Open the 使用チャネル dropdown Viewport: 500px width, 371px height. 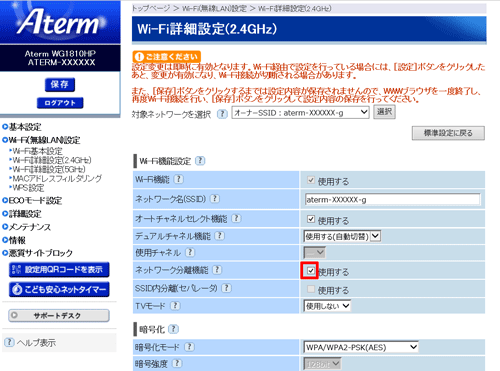point(315,253)
